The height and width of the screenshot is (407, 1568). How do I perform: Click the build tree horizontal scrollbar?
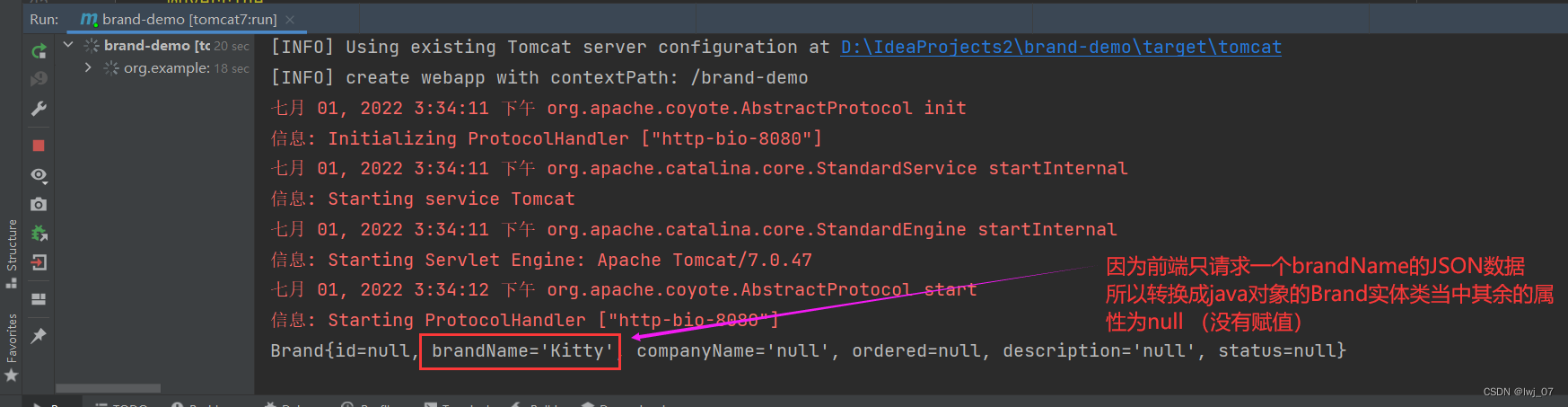pyautogui.click(x=108, y=388)
